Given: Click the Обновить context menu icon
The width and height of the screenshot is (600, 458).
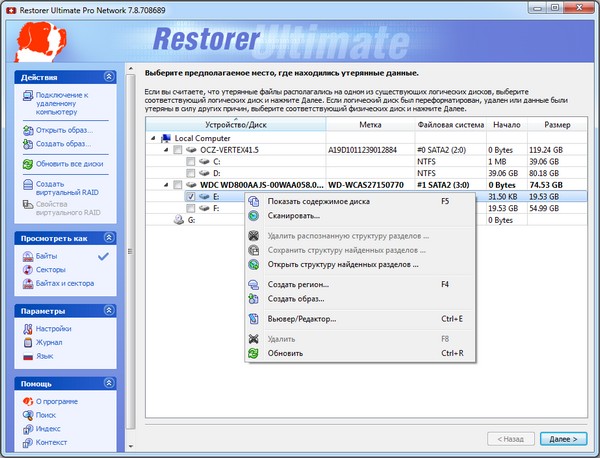Looking at the screenshot, I should [x=253, y=353].
